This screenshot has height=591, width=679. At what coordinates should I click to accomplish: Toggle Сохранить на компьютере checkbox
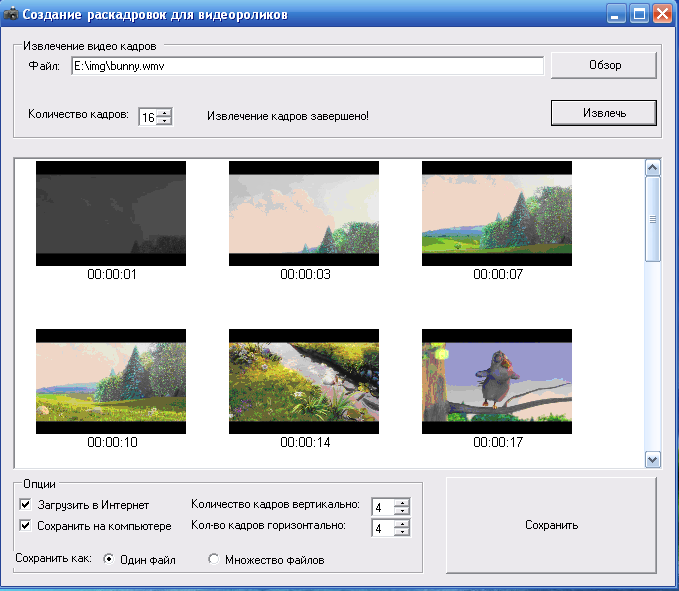(x=26, y=526)
